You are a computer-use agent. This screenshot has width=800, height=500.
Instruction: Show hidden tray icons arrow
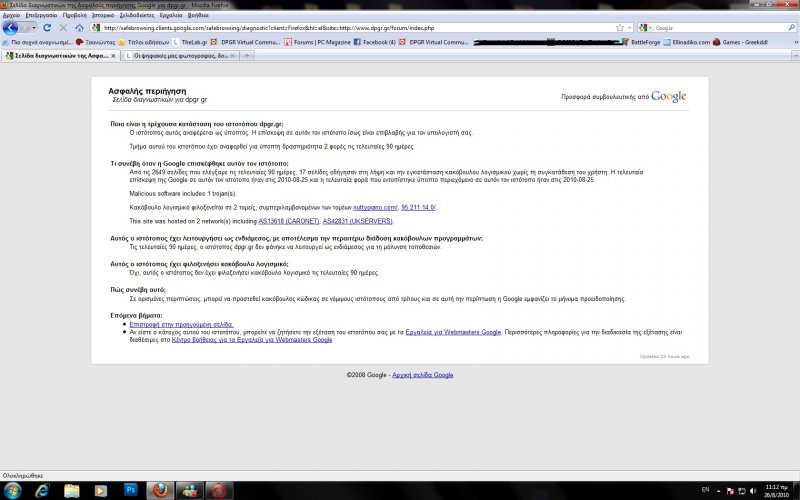719,491
